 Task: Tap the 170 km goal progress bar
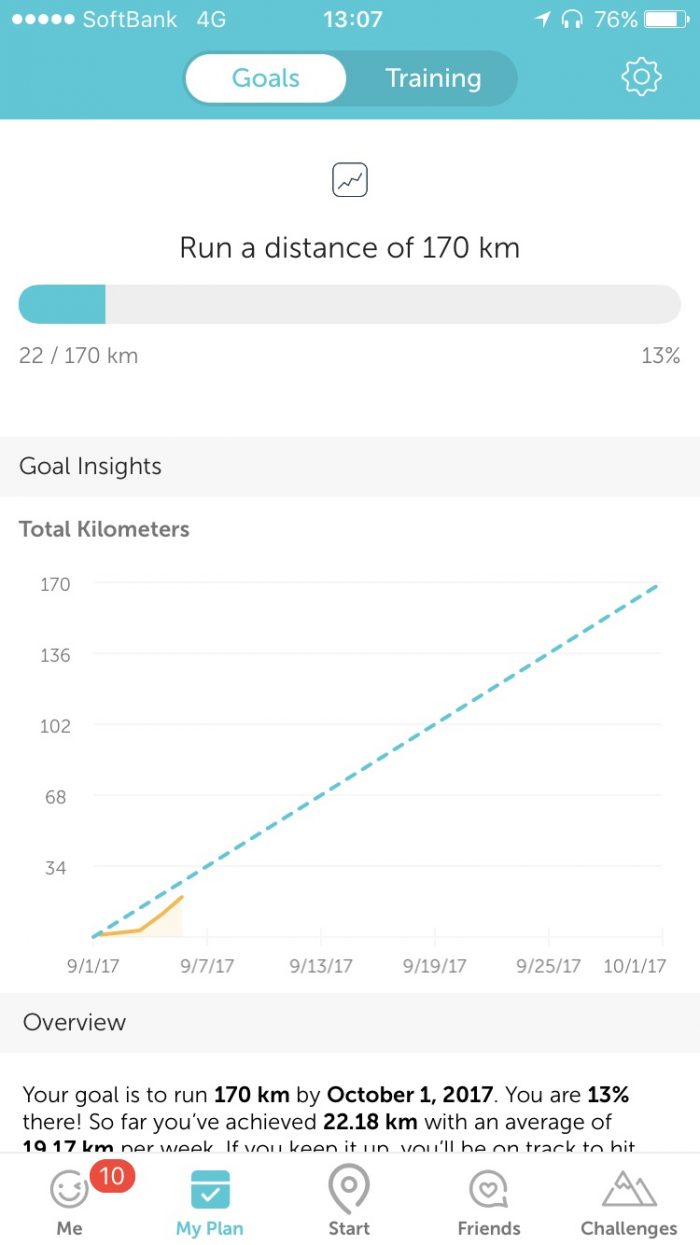350,304
